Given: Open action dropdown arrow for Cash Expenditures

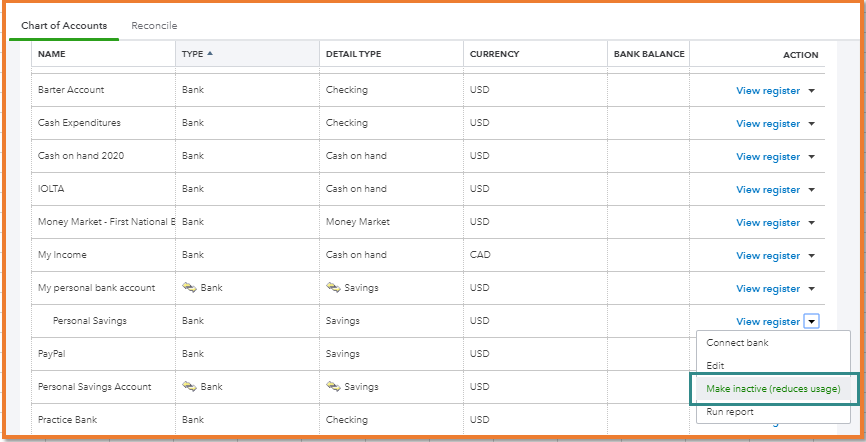Looking at the screenshot, I should (812, 124).
